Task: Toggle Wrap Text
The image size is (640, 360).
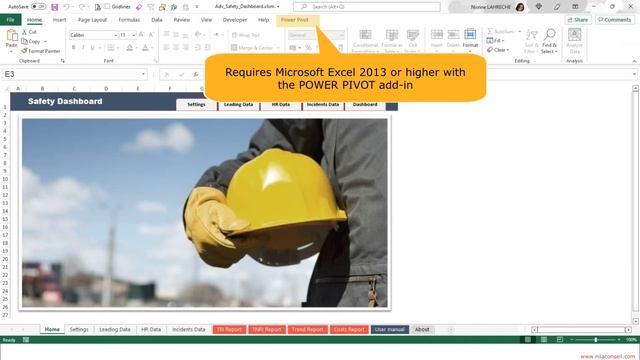Action: (246, 35)
